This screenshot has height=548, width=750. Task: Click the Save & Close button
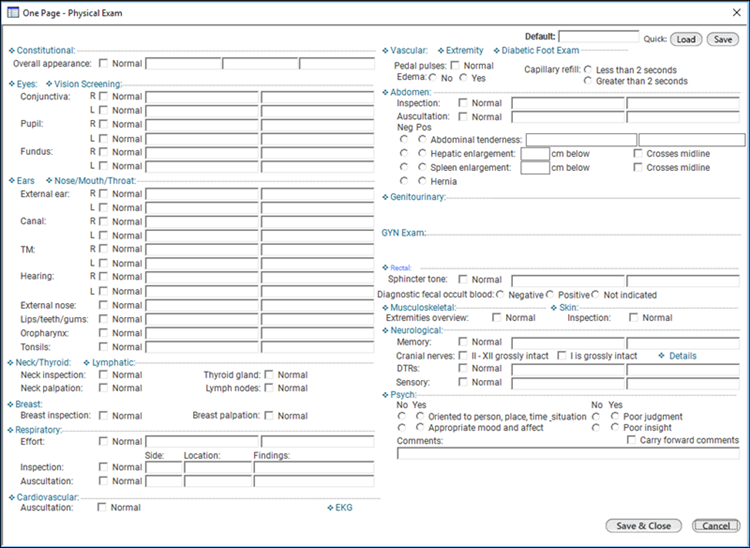(643, 526)
